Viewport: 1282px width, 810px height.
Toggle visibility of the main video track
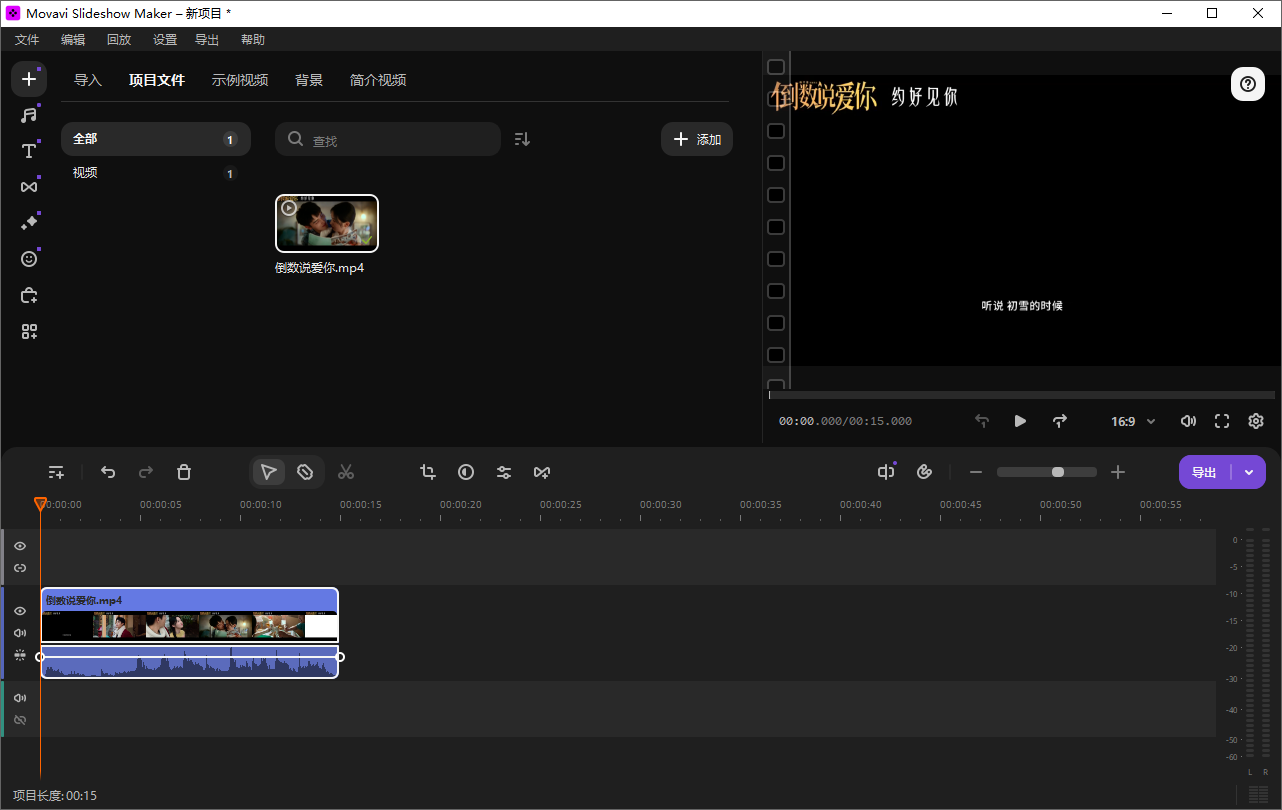[x=20, y=610]
